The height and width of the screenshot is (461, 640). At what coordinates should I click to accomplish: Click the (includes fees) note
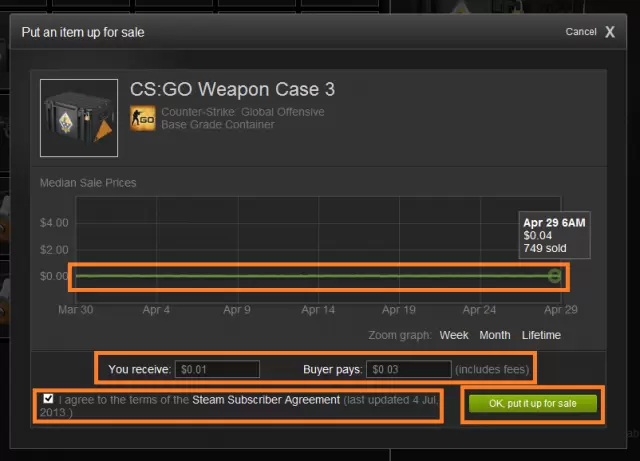click(x=492, y=370)
